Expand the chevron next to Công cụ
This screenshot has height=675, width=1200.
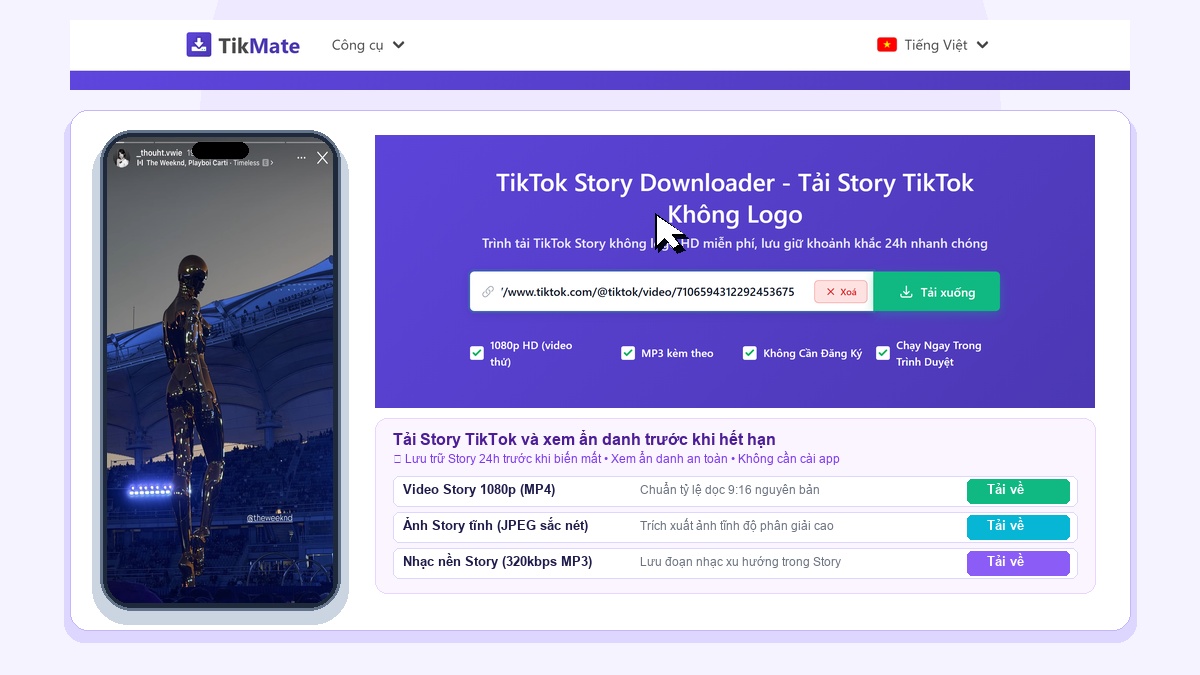point(399,45)
